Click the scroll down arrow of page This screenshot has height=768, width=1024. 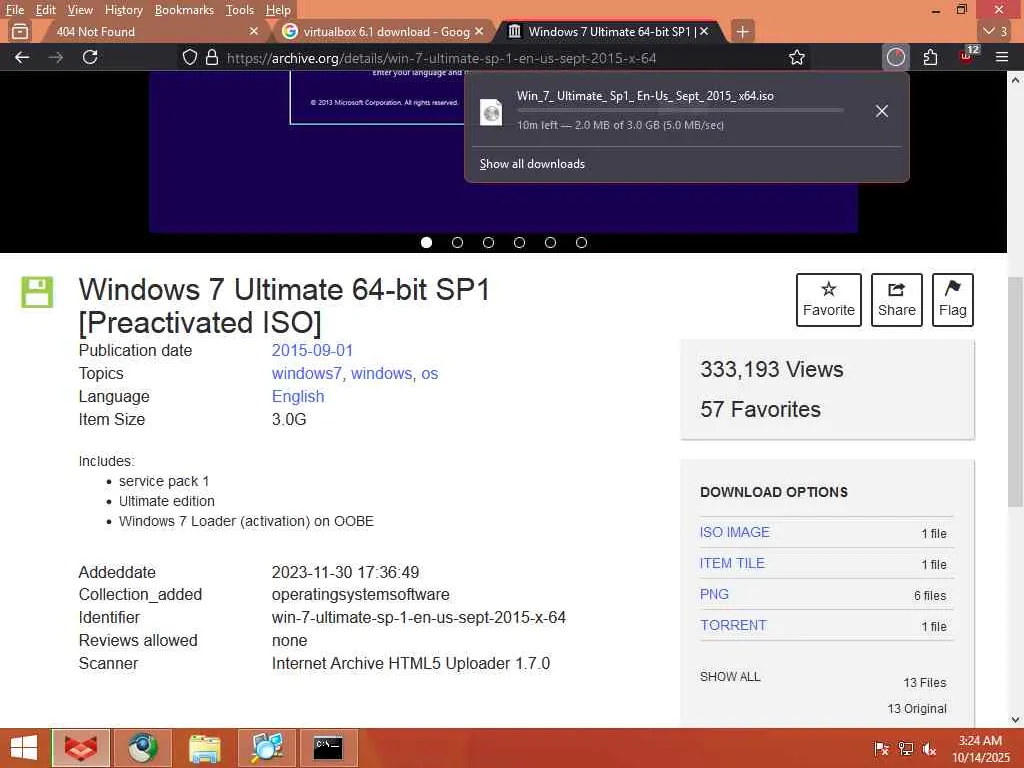(x=1015, y=720)
